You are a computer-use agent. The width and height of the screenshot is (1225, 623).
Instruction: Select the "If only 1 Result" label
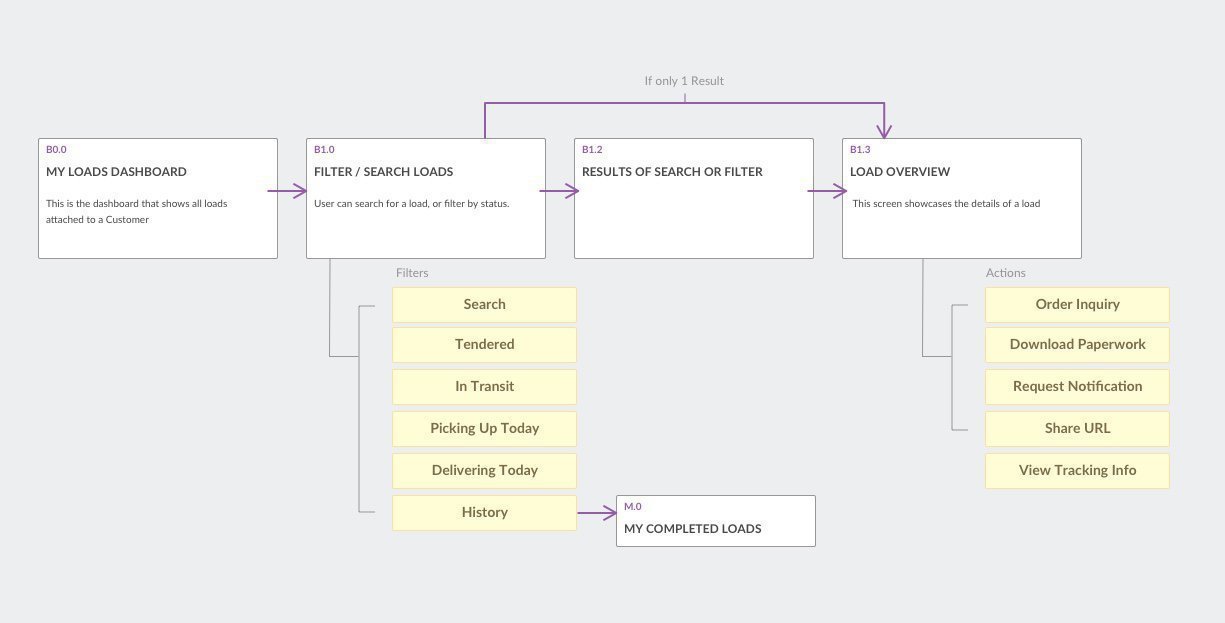point(684,81)
